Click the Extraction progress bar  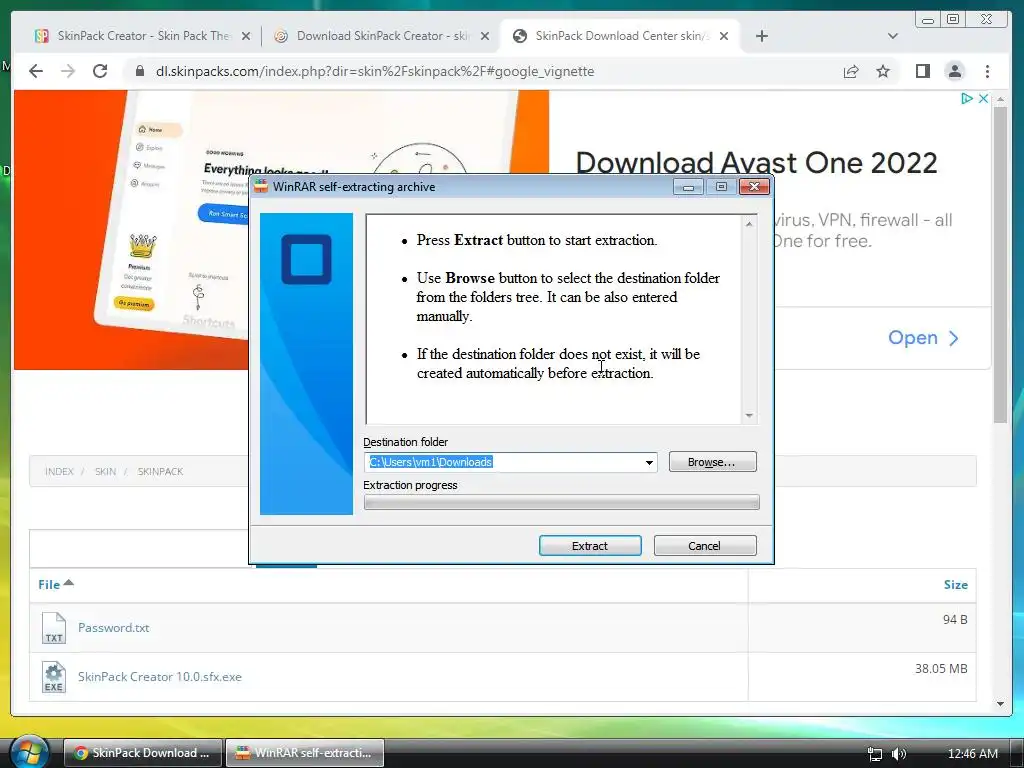(x=562, y=502)
